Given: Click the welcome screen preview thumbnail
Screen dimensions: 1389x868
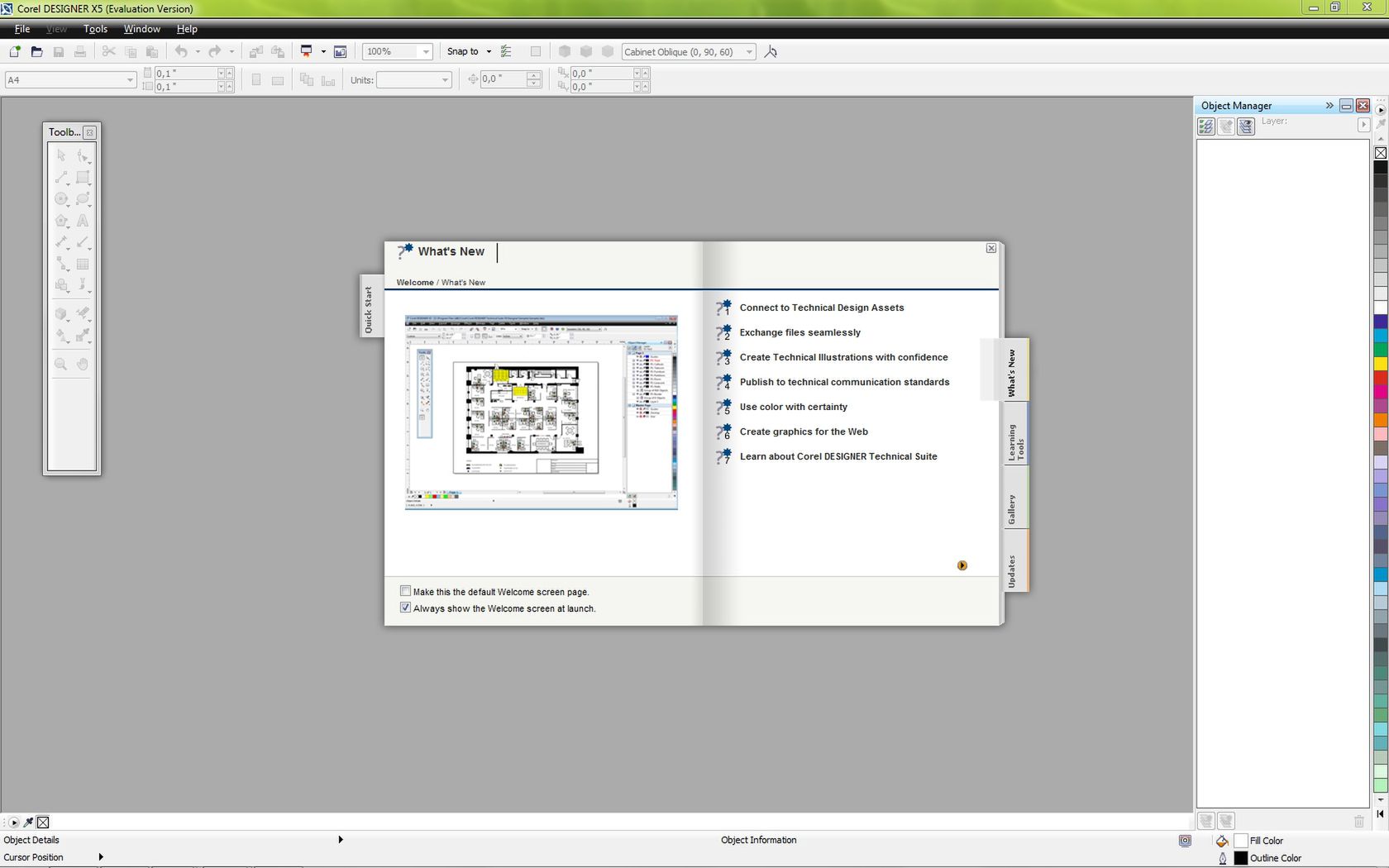Looking at the screenshot, I should pos(541,412).
